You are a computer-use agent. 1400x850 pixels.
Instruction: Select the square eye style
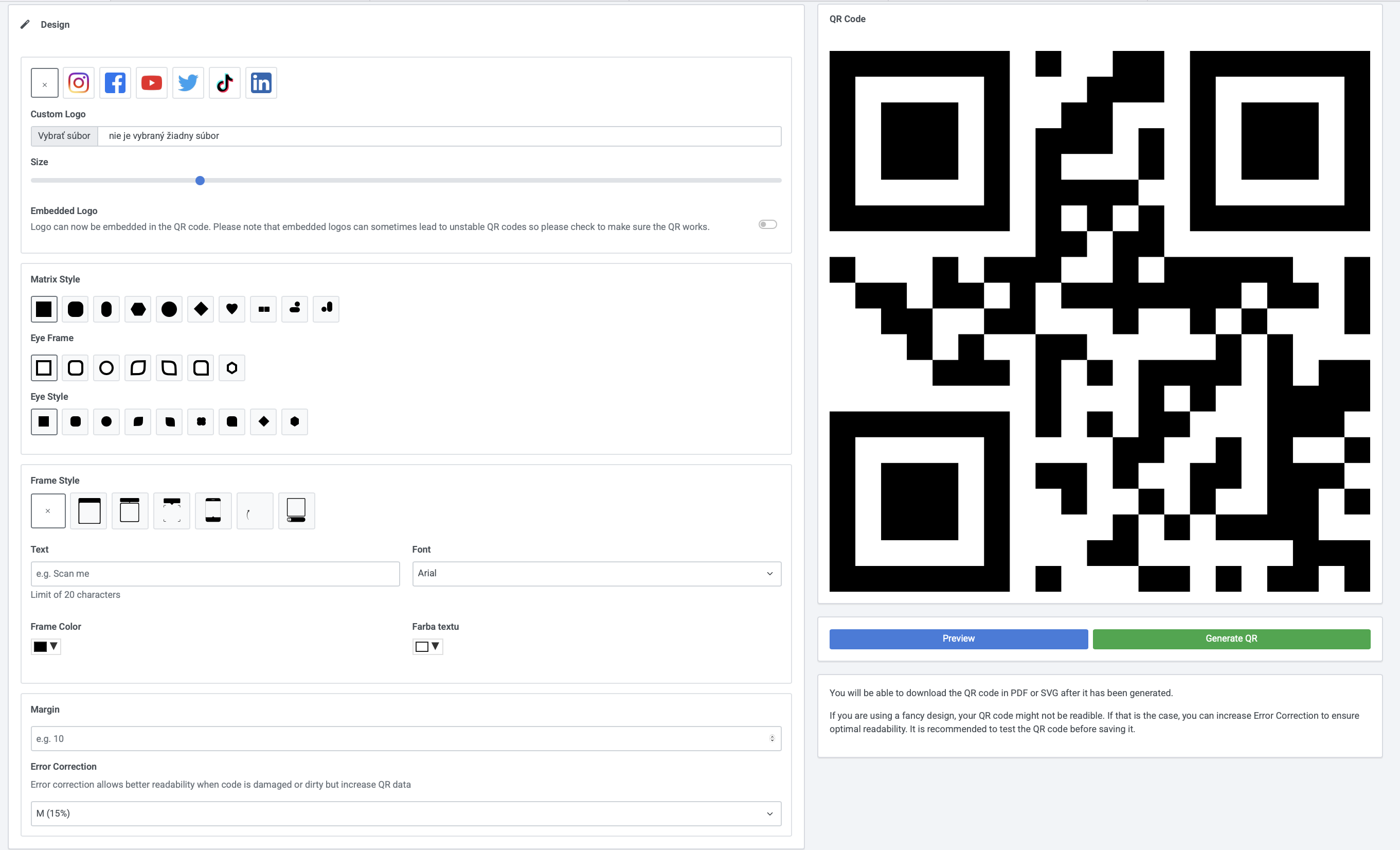point(44,422)
